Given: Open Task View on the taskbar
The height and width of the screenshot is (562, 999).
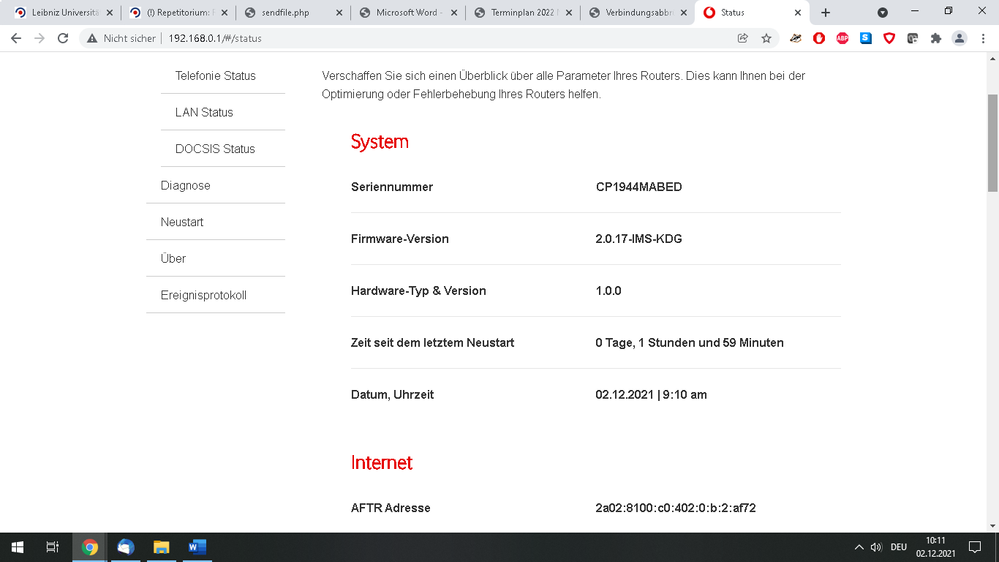Looking at the screenshot, I should (53, 547).
